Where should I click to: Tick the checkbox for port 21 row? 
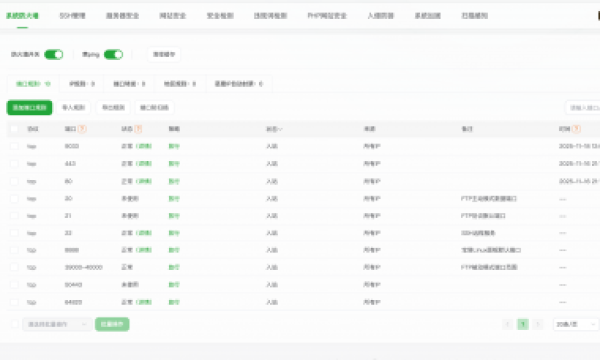click(x=14, y=216)
